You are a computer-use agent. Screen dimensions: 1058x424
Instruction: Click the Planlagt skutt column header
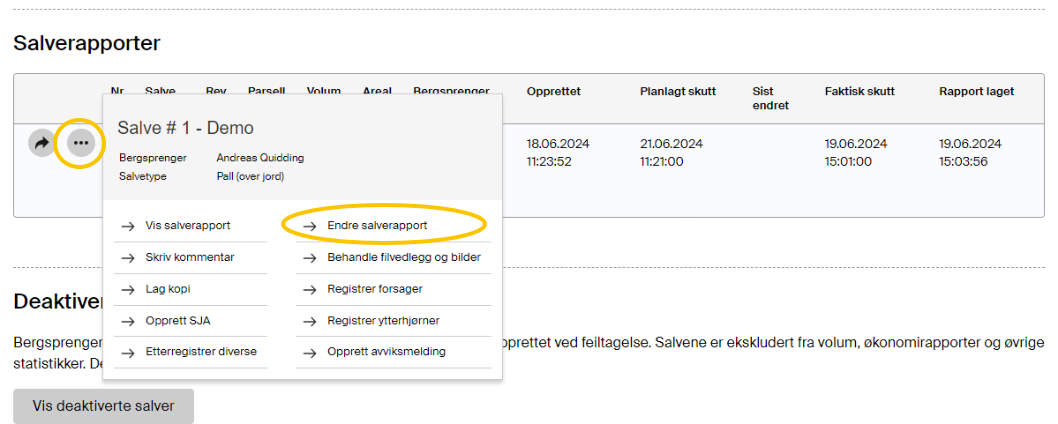[x=677, y=92]
